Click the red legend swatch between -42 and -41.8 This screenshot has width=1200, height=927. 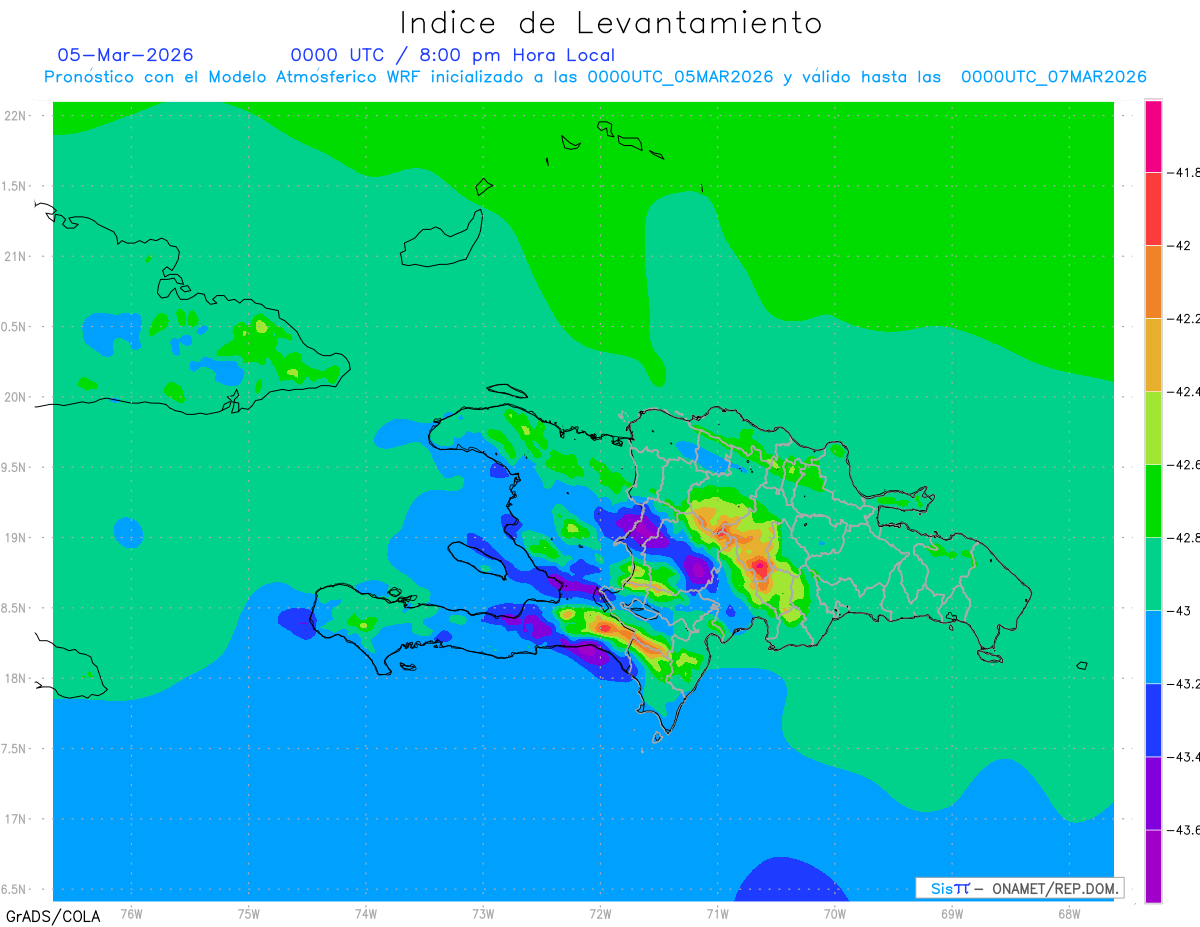(x=1153, y=209)
